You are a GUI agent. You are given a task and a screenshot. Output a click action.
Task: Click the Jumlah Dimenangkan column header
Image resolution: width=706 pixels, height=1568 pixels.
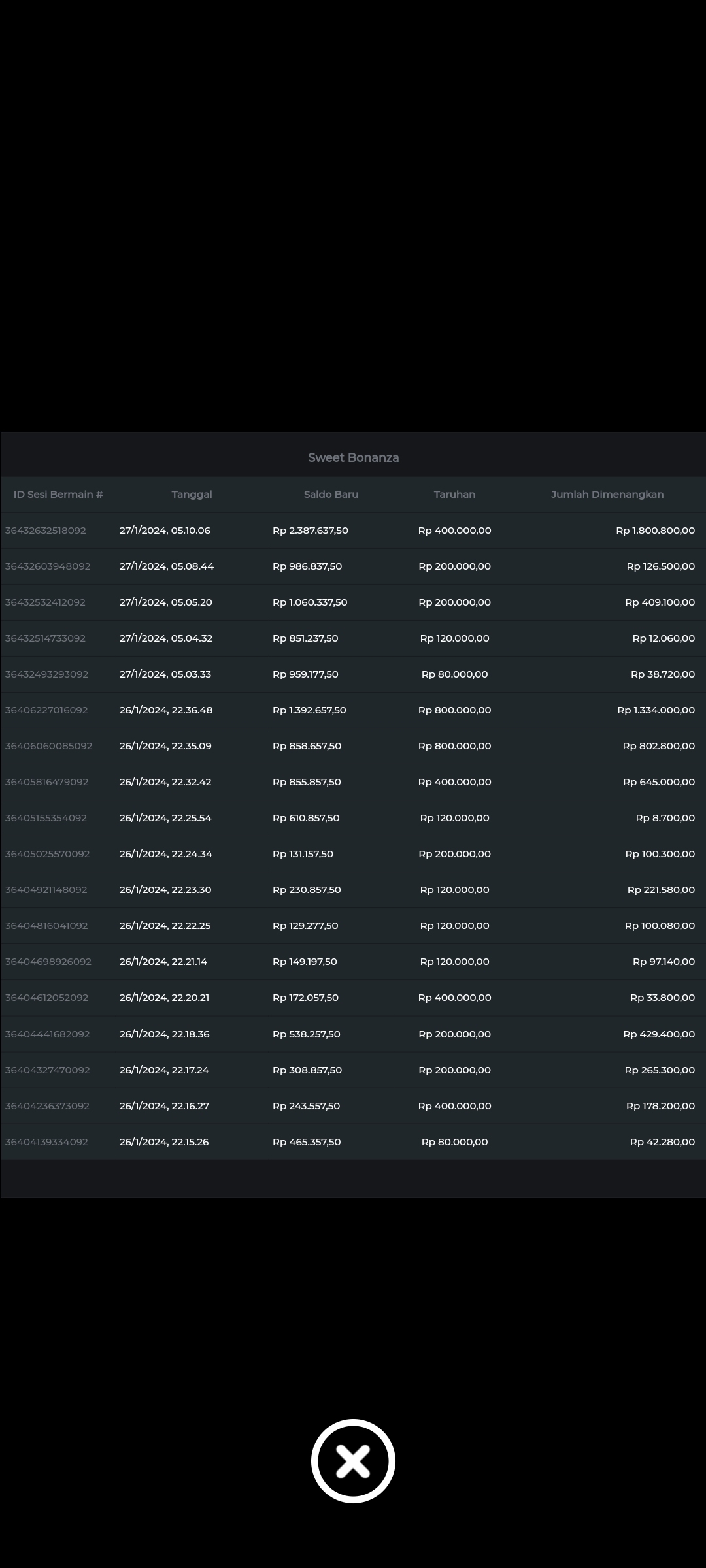point(607,495)
